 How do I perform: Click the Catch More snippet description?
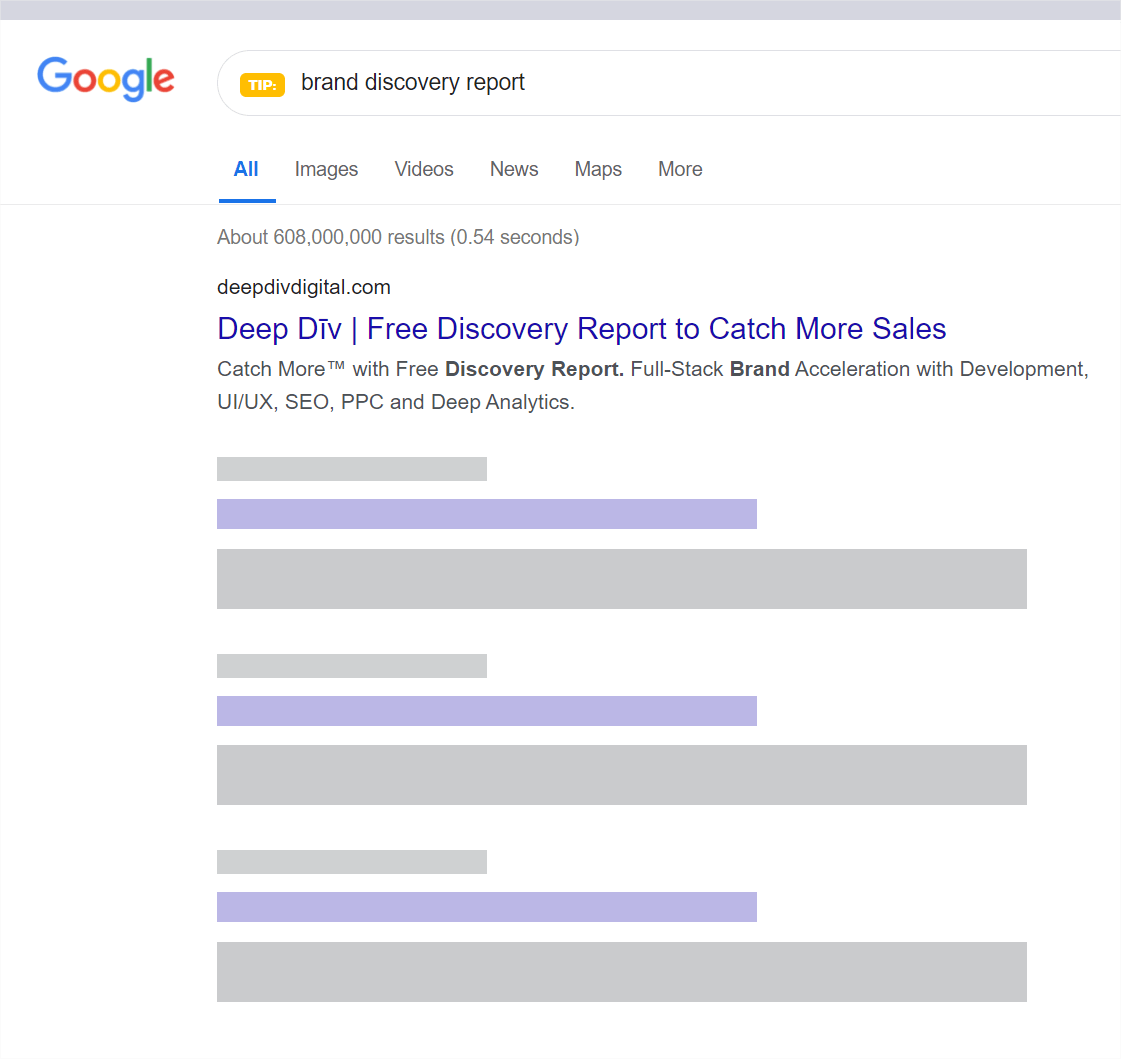(653, 385)
